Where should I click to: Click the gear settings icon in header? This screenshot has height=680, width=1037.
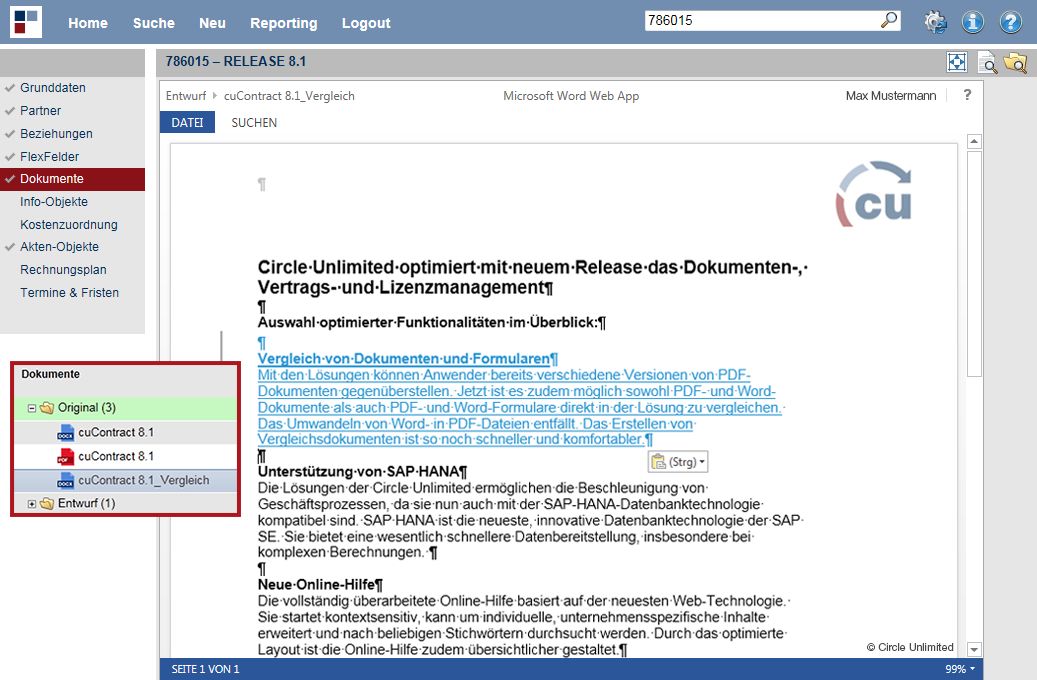(x=935, y=22)
